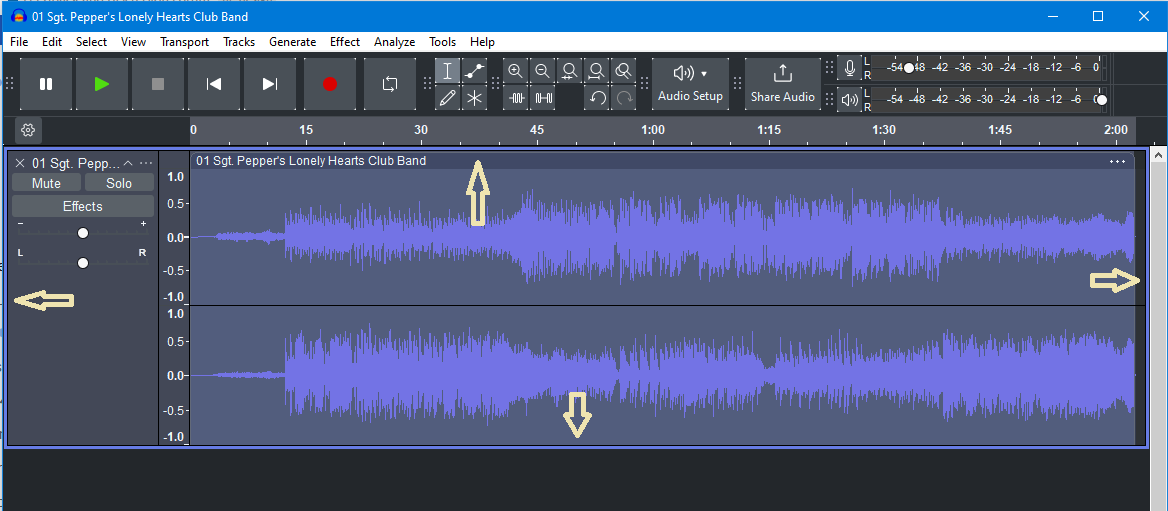Image resolution: width=1168 pixels, height=511 pixels.
Task: Select the Multi-tool asterisk icon
Action: pos(474,98)
